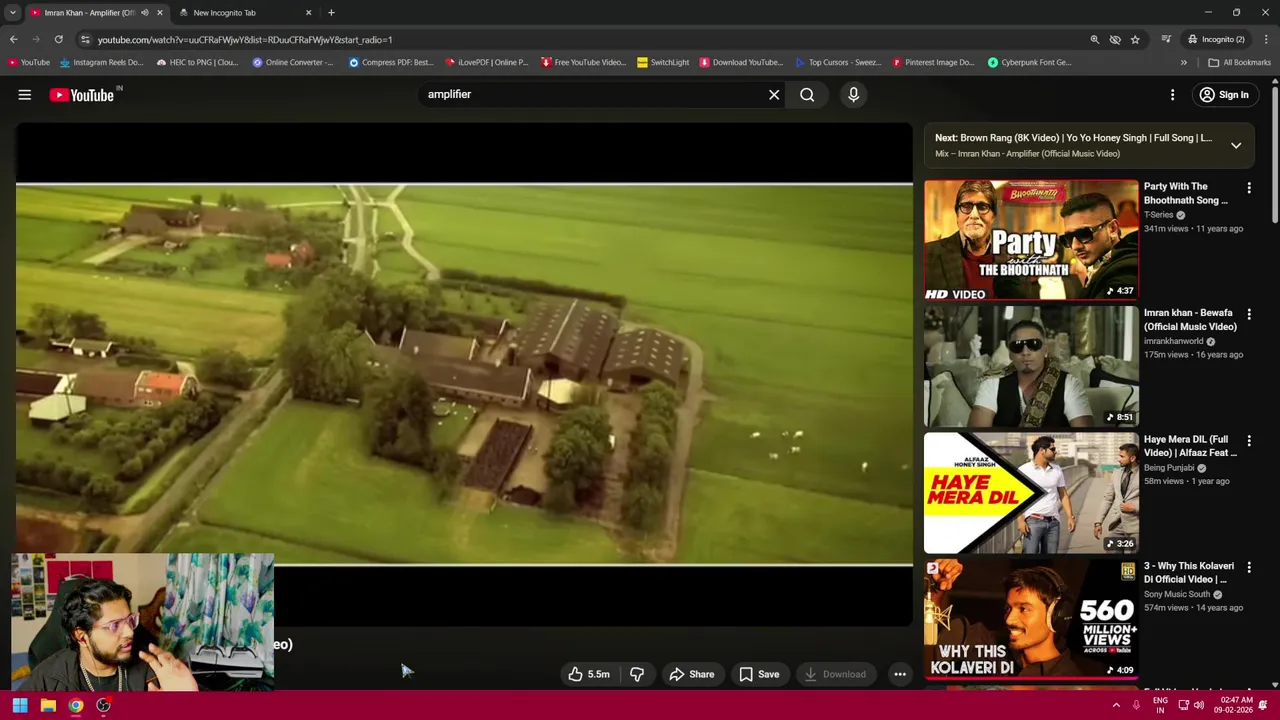Open Imran khan - Bewafa title link
The image size is (1280, 720).
(1190, 320)
